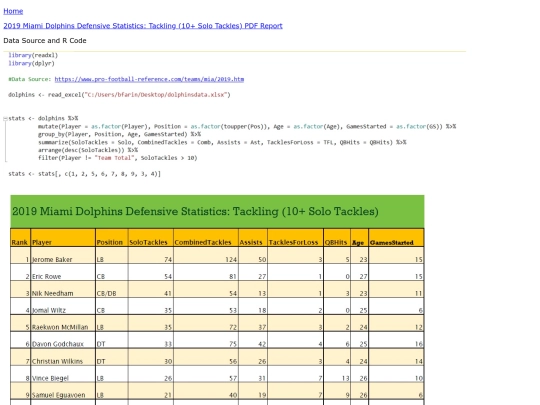Click the Age column header
The height and width of the screenshot is (405, 540).
(x=360, y=238)
